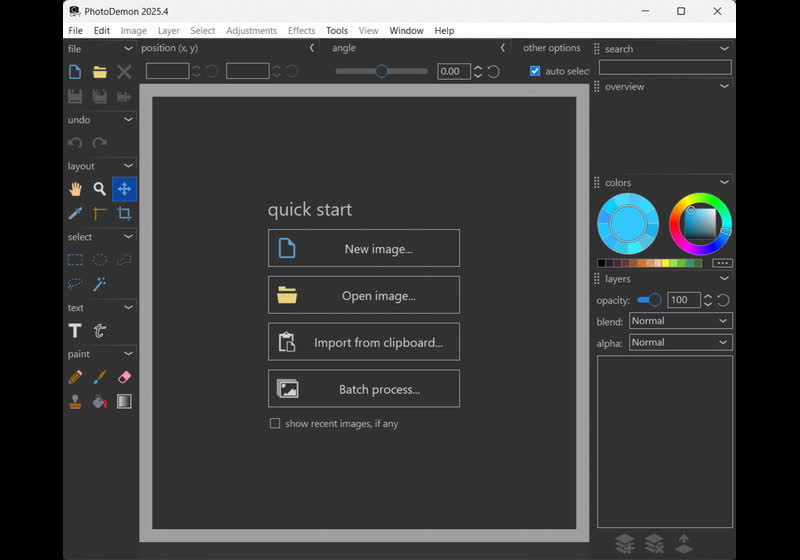Open the blend mode dropdown
The width and height of the screenshot is (800, 560).
[x=679, y=321]
